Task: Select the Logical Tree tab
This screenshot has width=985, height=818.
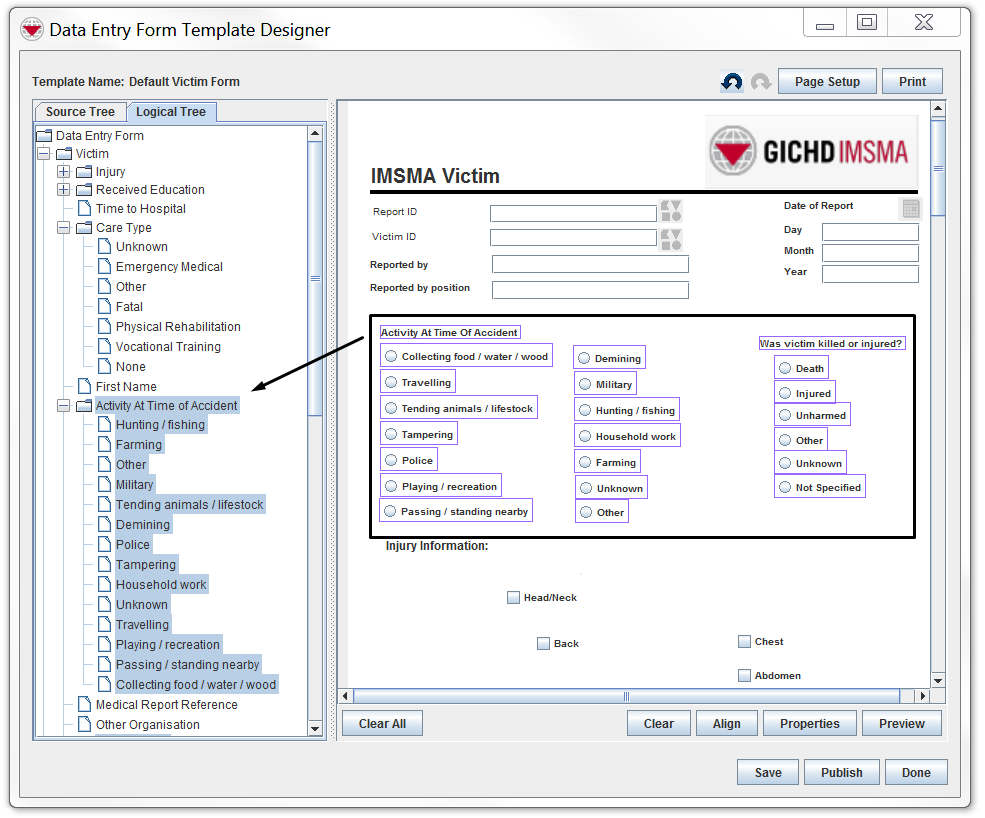Action: point(171,112)
